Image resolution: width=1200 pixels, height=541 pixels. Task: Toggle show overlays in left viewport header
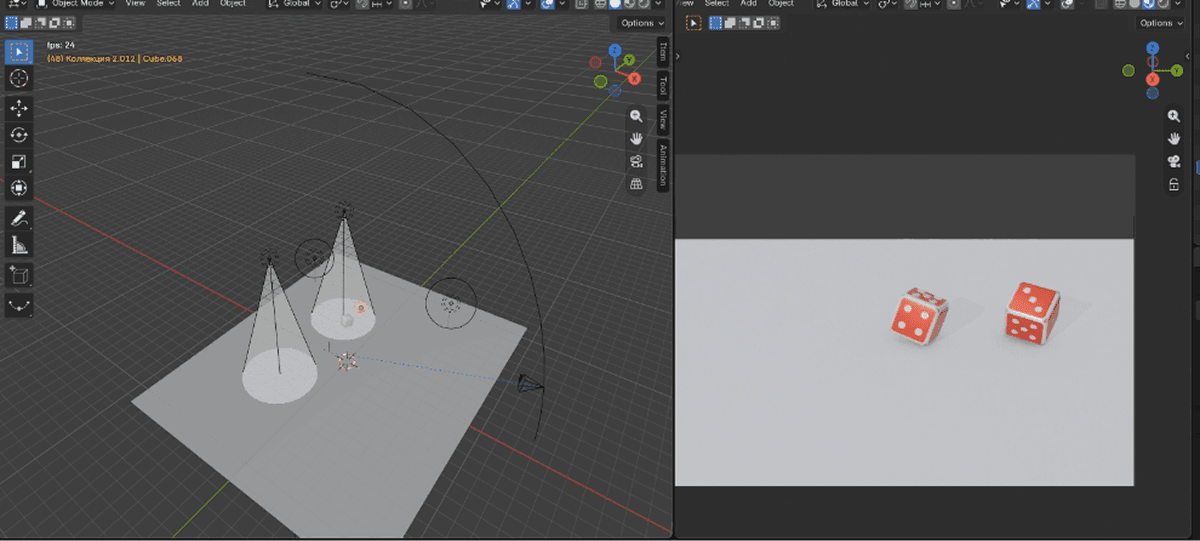[x=549, y=4]
